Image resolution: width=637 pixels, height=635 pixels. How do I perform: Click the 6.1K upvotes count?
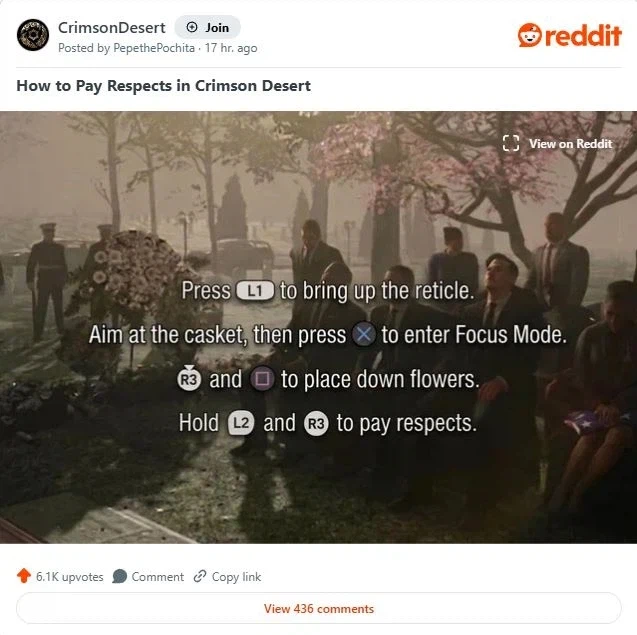tap(70, 577)
